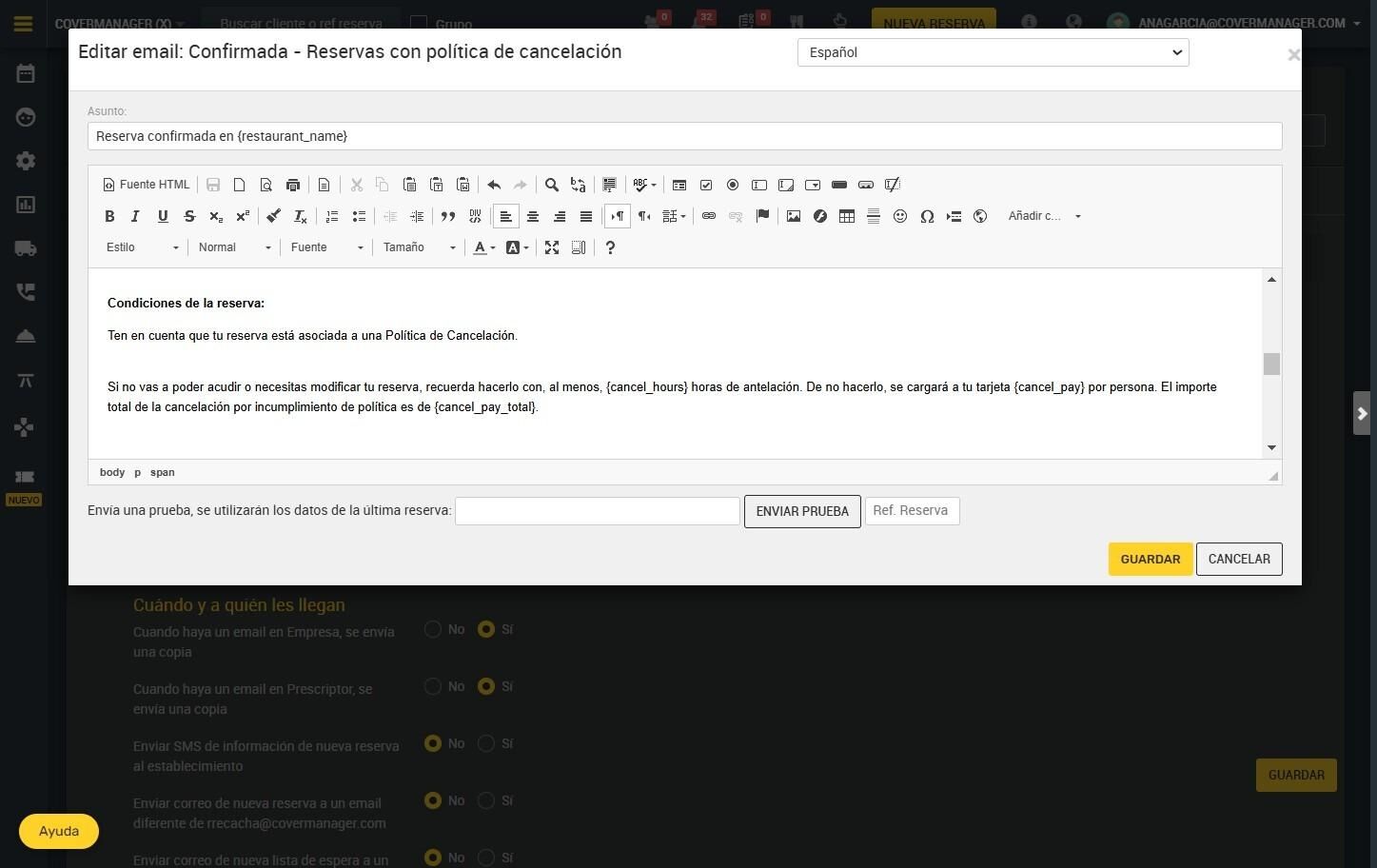This screenshot has width=1377, height=868.
Task: Open the Estilo styles dropdown
Action: tap(143, 247)
